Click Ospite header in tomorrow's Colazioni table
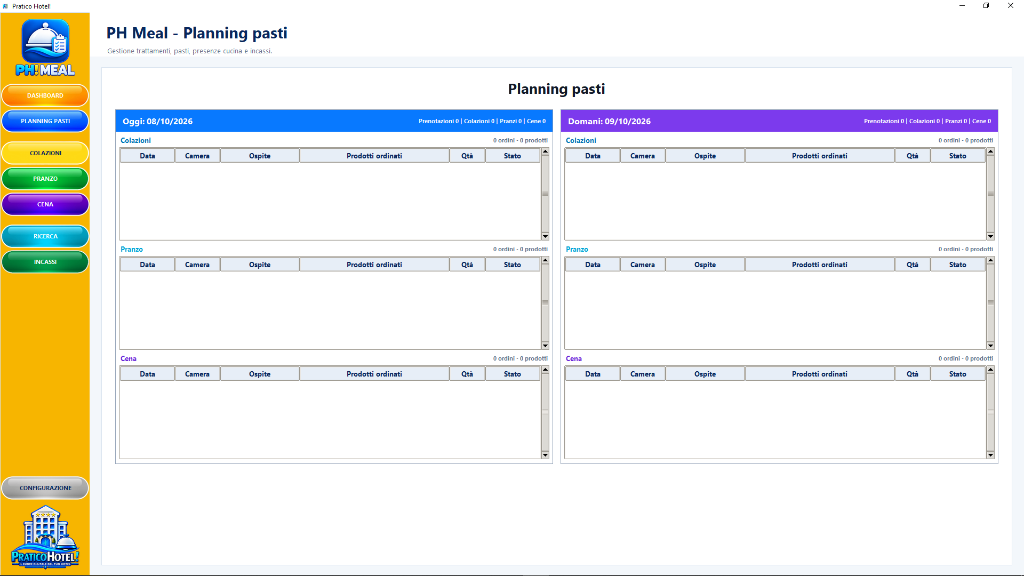This screenshot has width=1024, height=576. (705, 155)
